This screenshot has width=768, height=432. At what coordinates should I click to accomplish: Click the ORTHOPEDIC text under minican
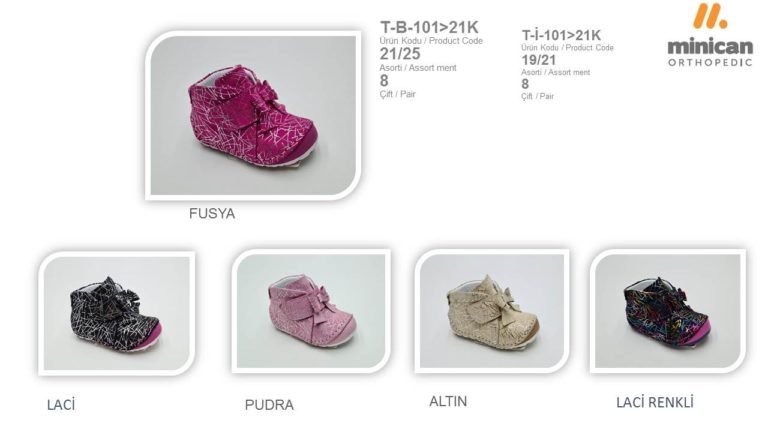click(x=710, y=62)
